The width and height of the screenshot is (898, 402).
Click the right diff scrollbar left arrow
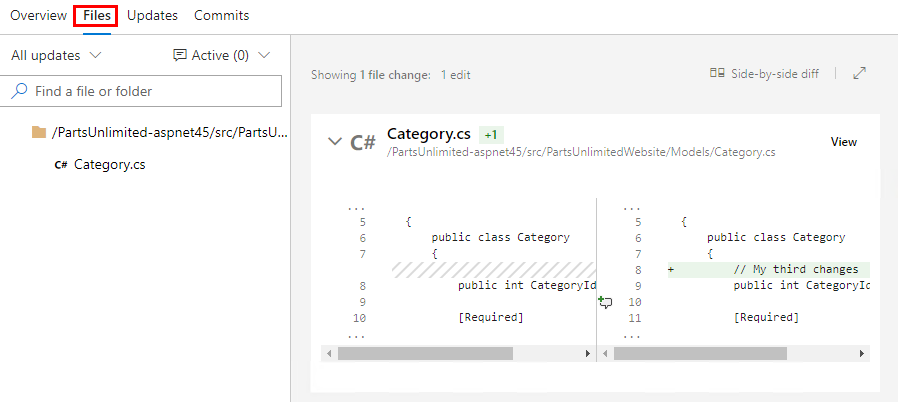click(606, 354)
